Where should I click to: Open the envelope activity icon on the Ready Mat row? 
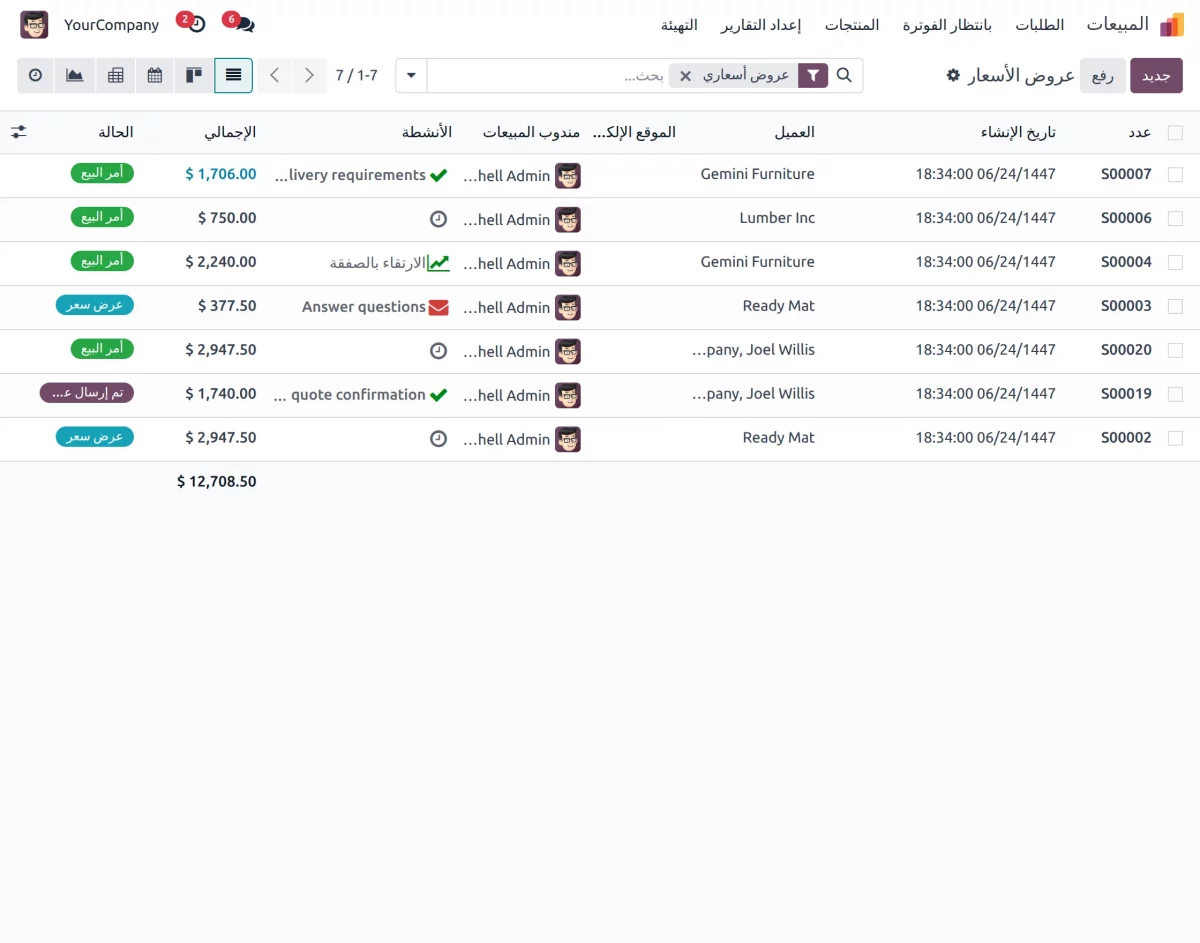[x=438, y=307]
